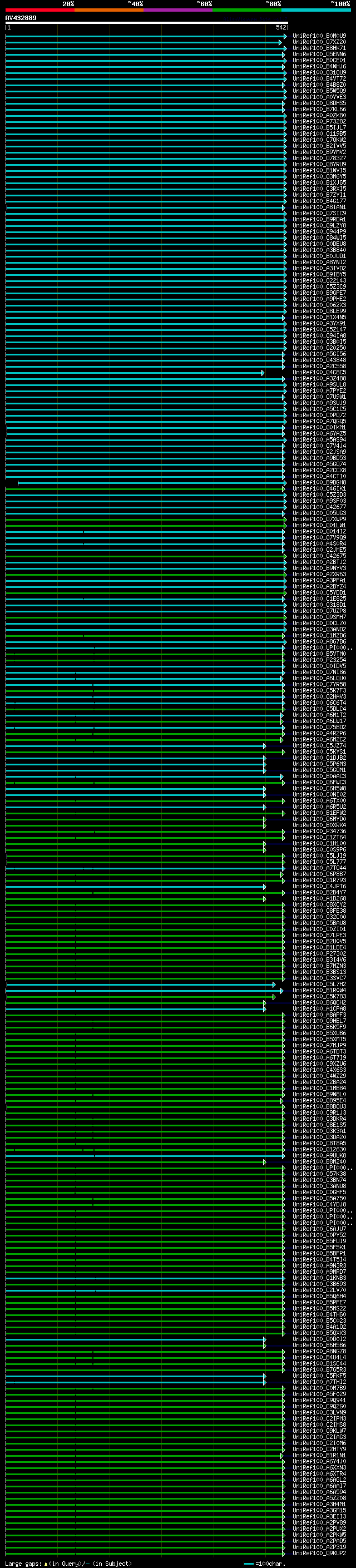Select UniRef100_Q8YRU9 label

click(319, 164)
